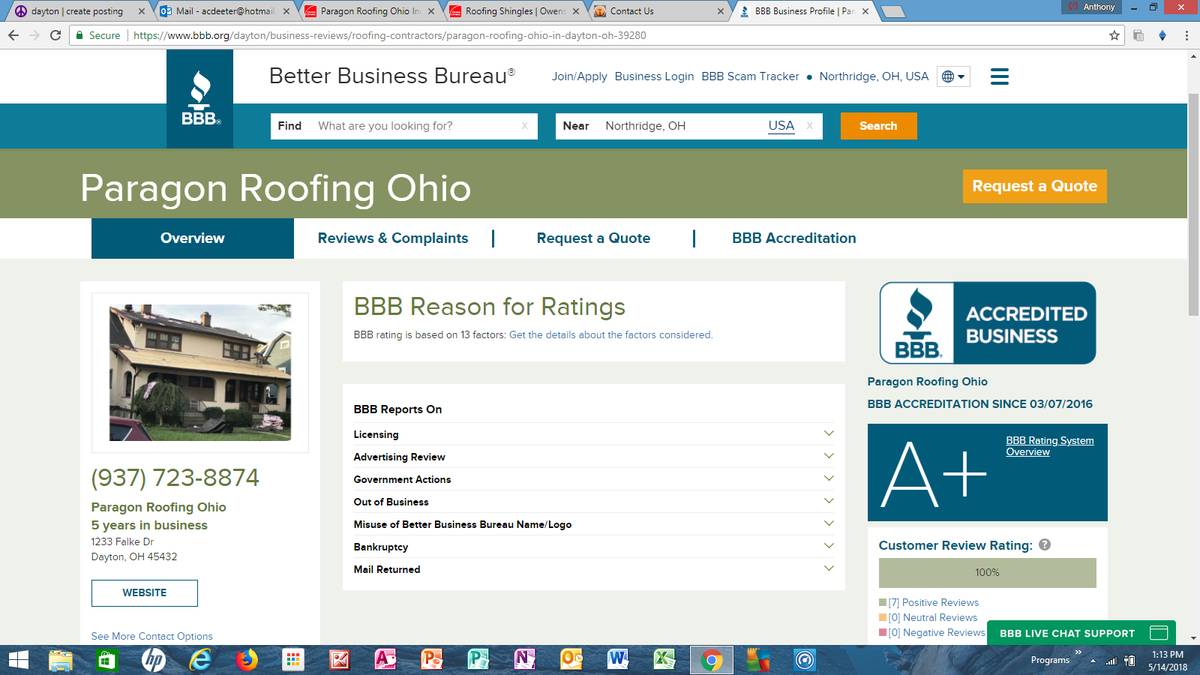Screen dimensions: 1200x675
Task: Launch the Windows Store taskbar icon
Action: 106,660
